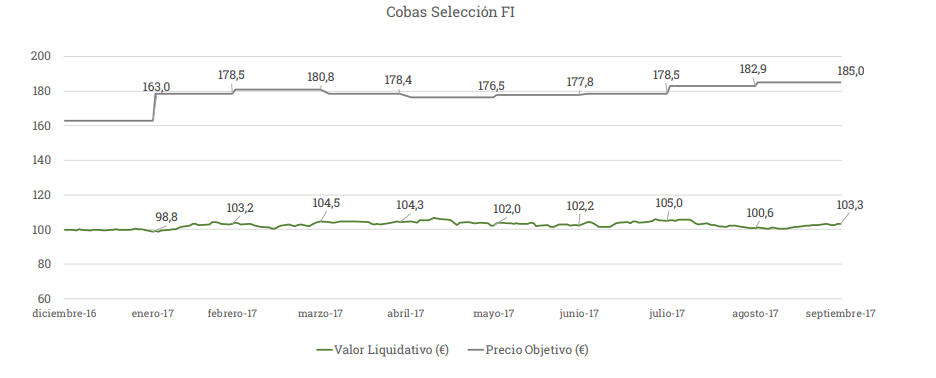Click the 200 value on vertical axis
This screenshot has height=378, width=936.
(39, 56)
